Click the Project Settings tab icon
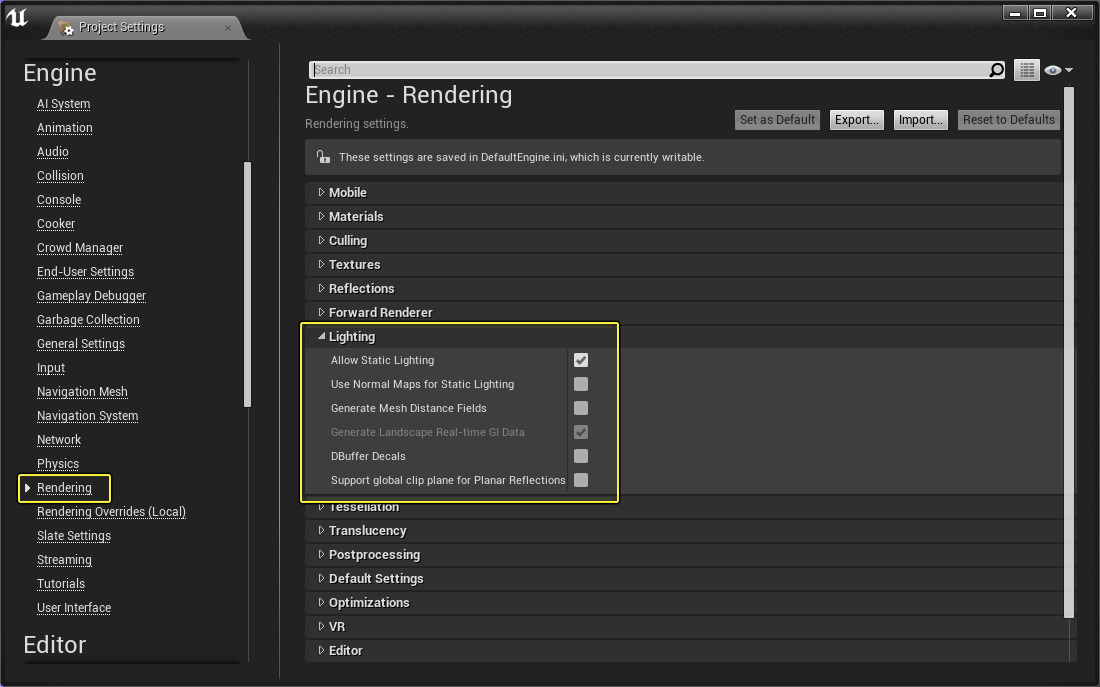Viewport: 1100px width, 687px height. (x=66, y=28)
